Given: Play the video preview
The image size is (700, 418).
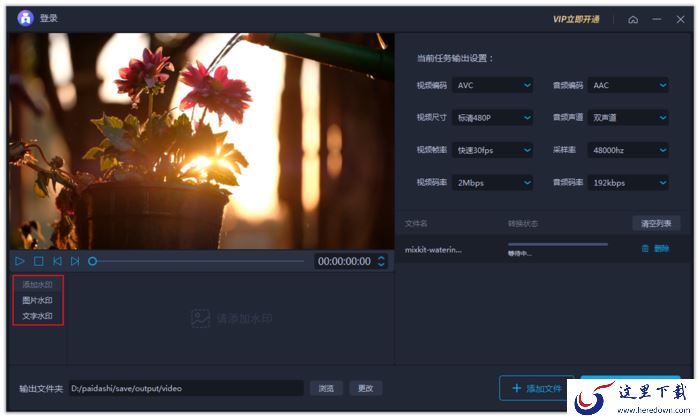Looking at the screenshot, I should click(x=20, y=261).
